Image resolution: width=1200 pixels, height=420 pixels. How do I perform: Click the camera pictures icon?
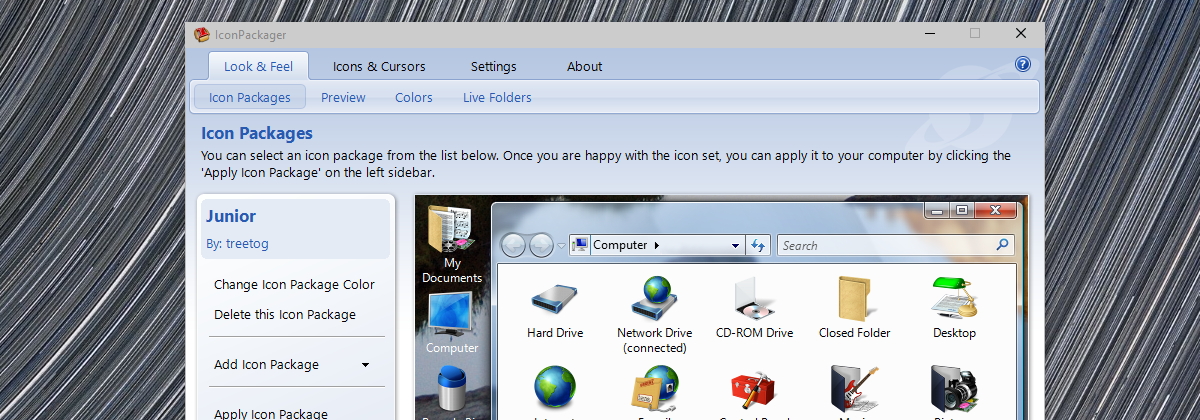pyautogui.click(x=954, y=391)
